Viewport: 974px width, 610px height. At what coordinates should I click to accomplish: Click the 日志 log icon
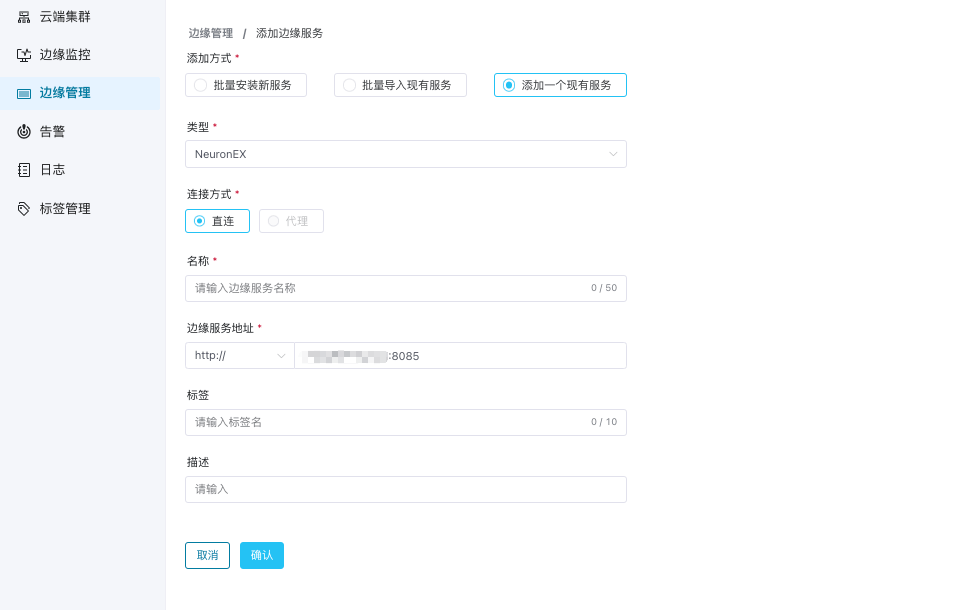tap(24, 170)
